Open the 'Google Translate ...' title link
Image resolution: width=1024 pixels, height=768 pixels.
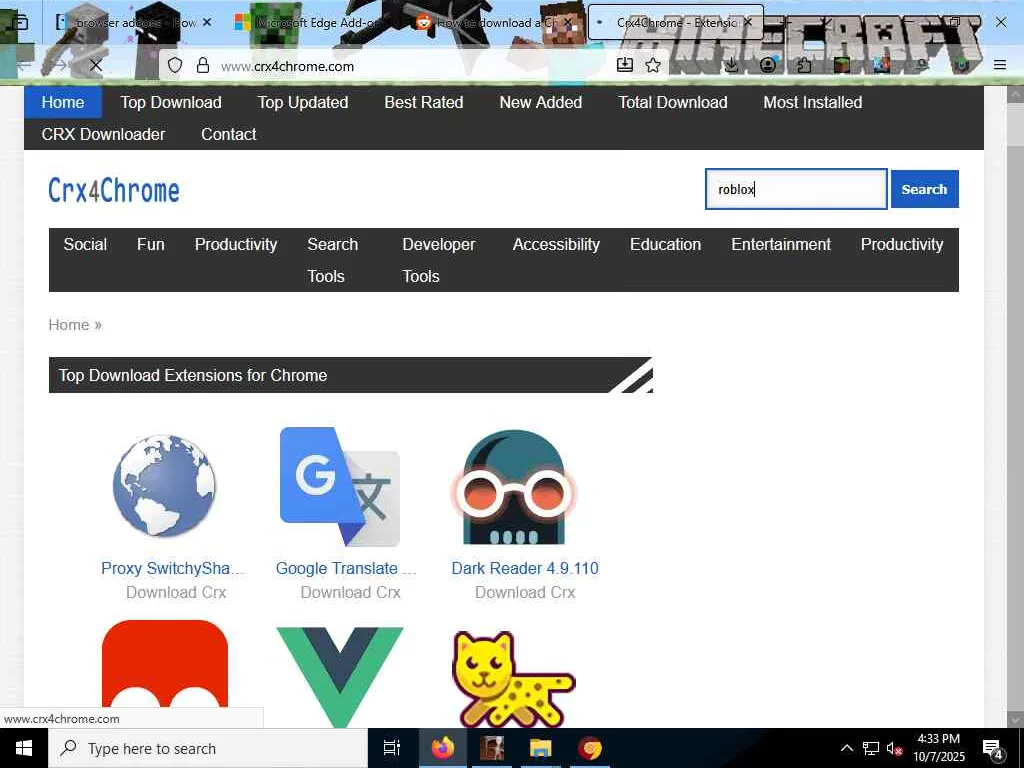pos(346,568)
